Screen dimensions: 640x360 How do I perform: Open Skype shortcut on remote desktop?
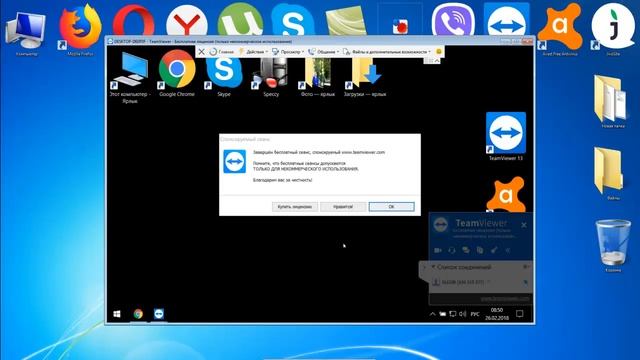[224, 77]
